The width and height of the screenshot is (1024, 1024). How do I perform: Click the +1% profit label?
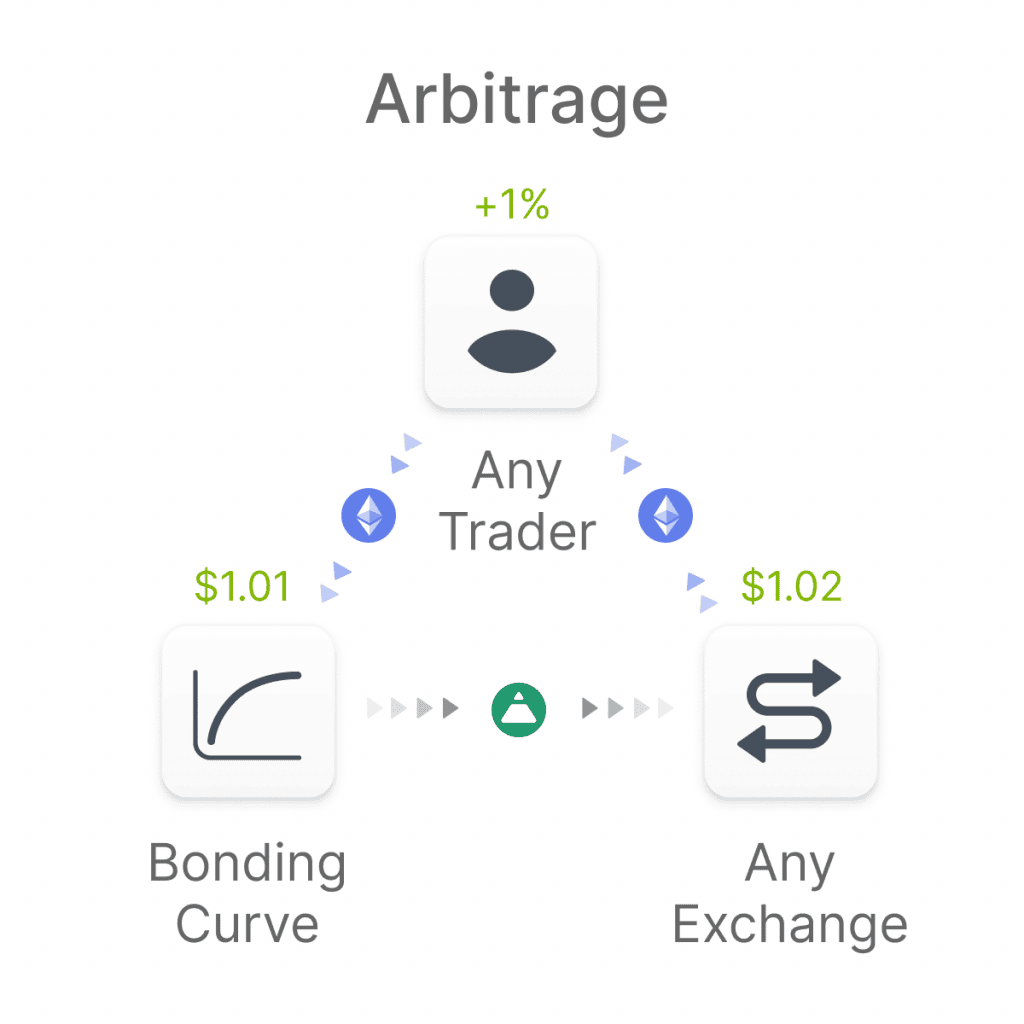pos(512,204)
